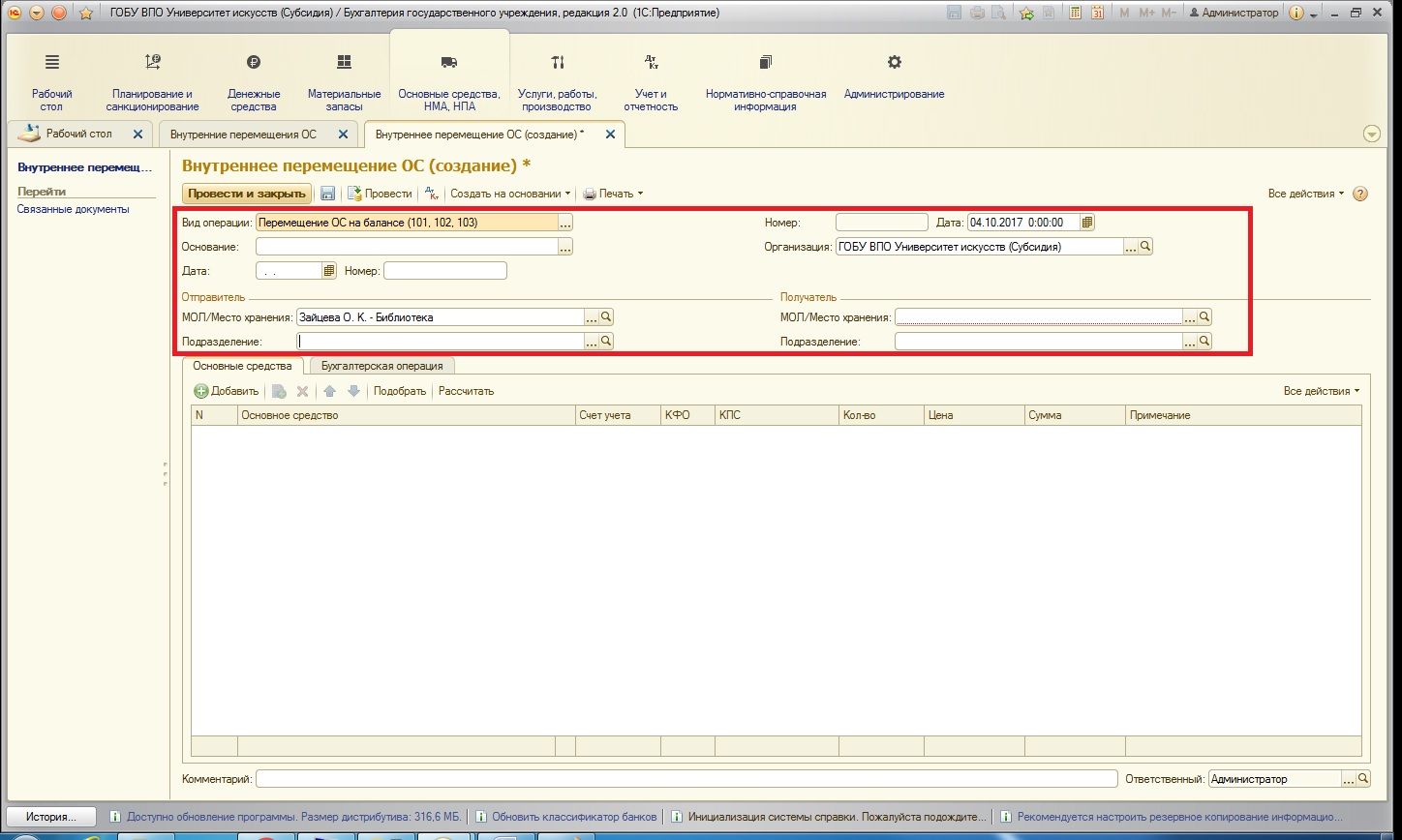
Task: Click Провести и закрыть button
Action: [247, 194]
